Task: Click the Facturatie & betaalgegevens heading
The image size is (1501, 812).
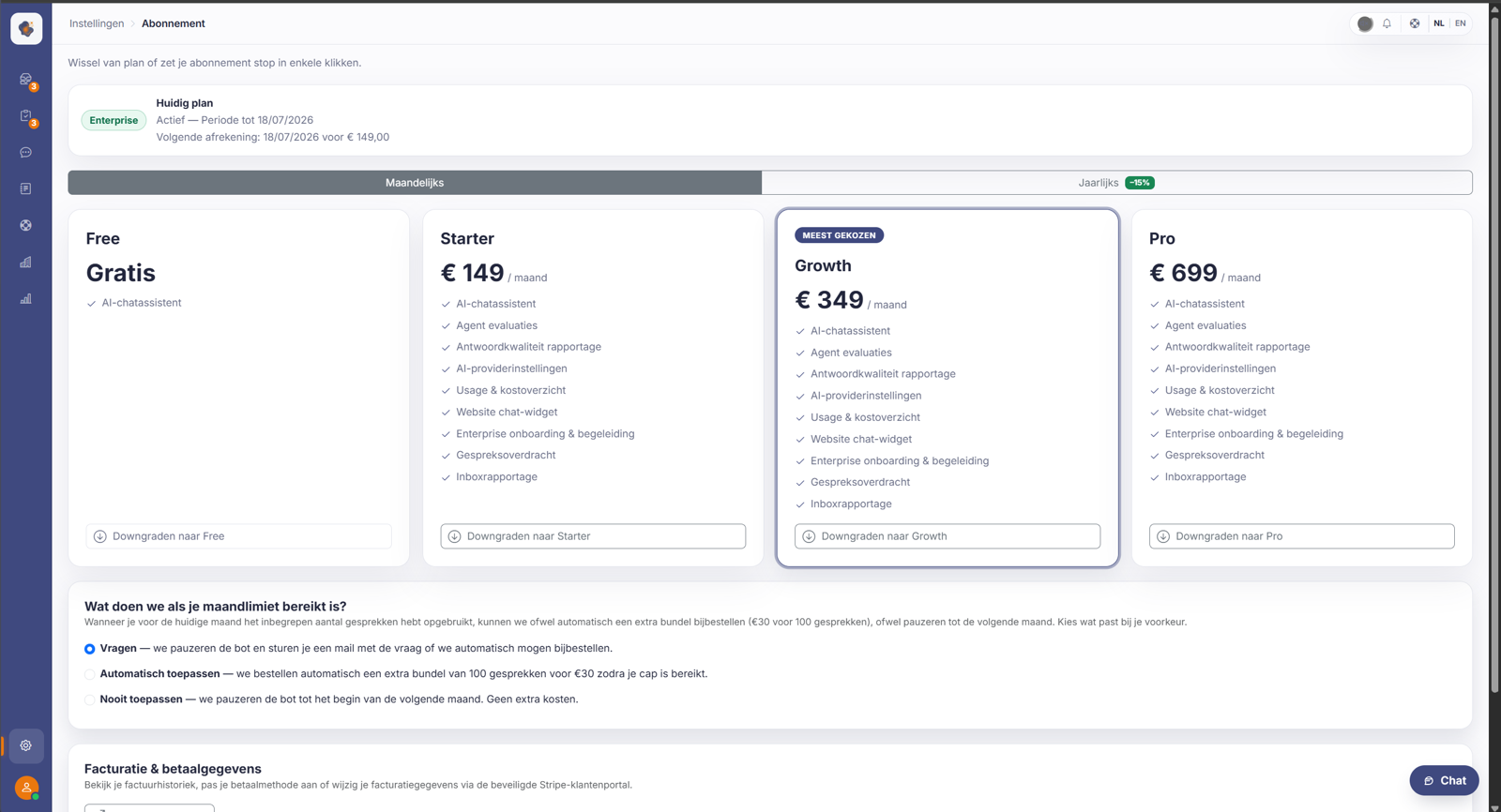Action: tap(173, 769)
